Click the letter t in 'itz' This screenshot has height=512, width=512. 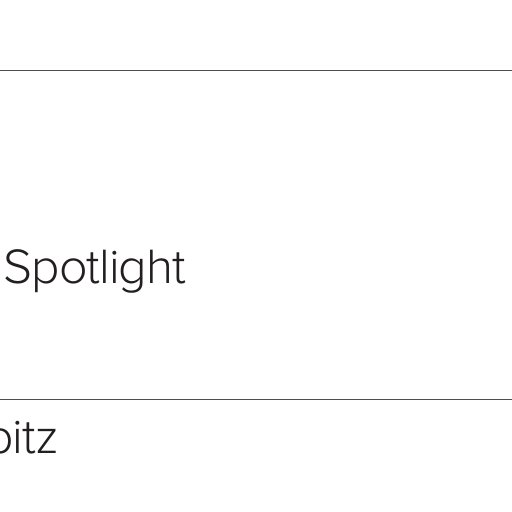click(26, 437)
